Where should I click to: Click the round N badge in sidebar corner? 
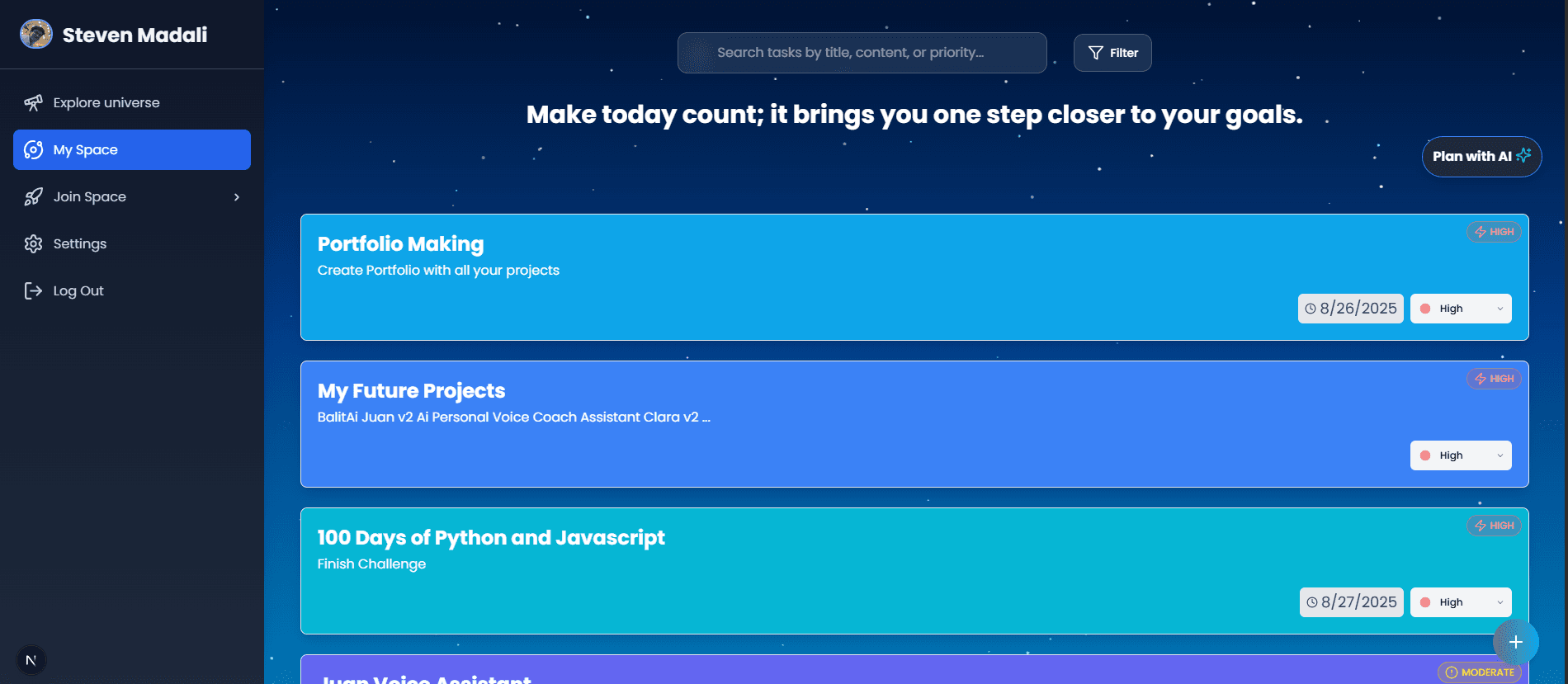point(31,660)
